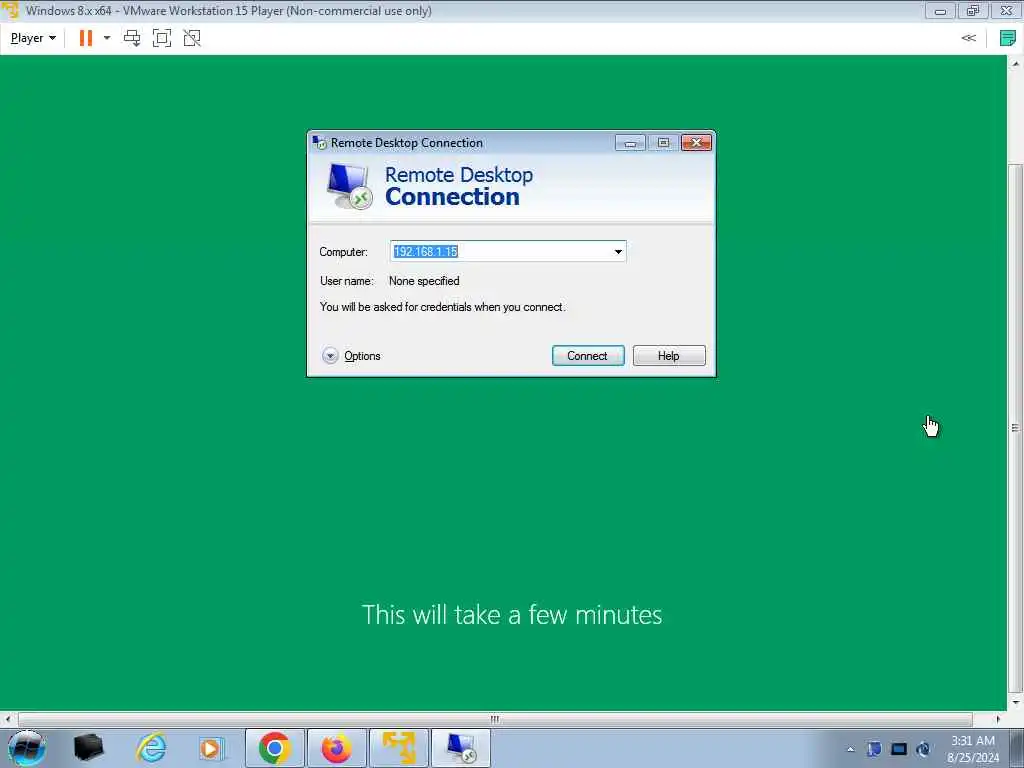Click the scroll up arrow on right
The height and width of the screenshot is (768, 1024).
click(x=1016, y=64)
